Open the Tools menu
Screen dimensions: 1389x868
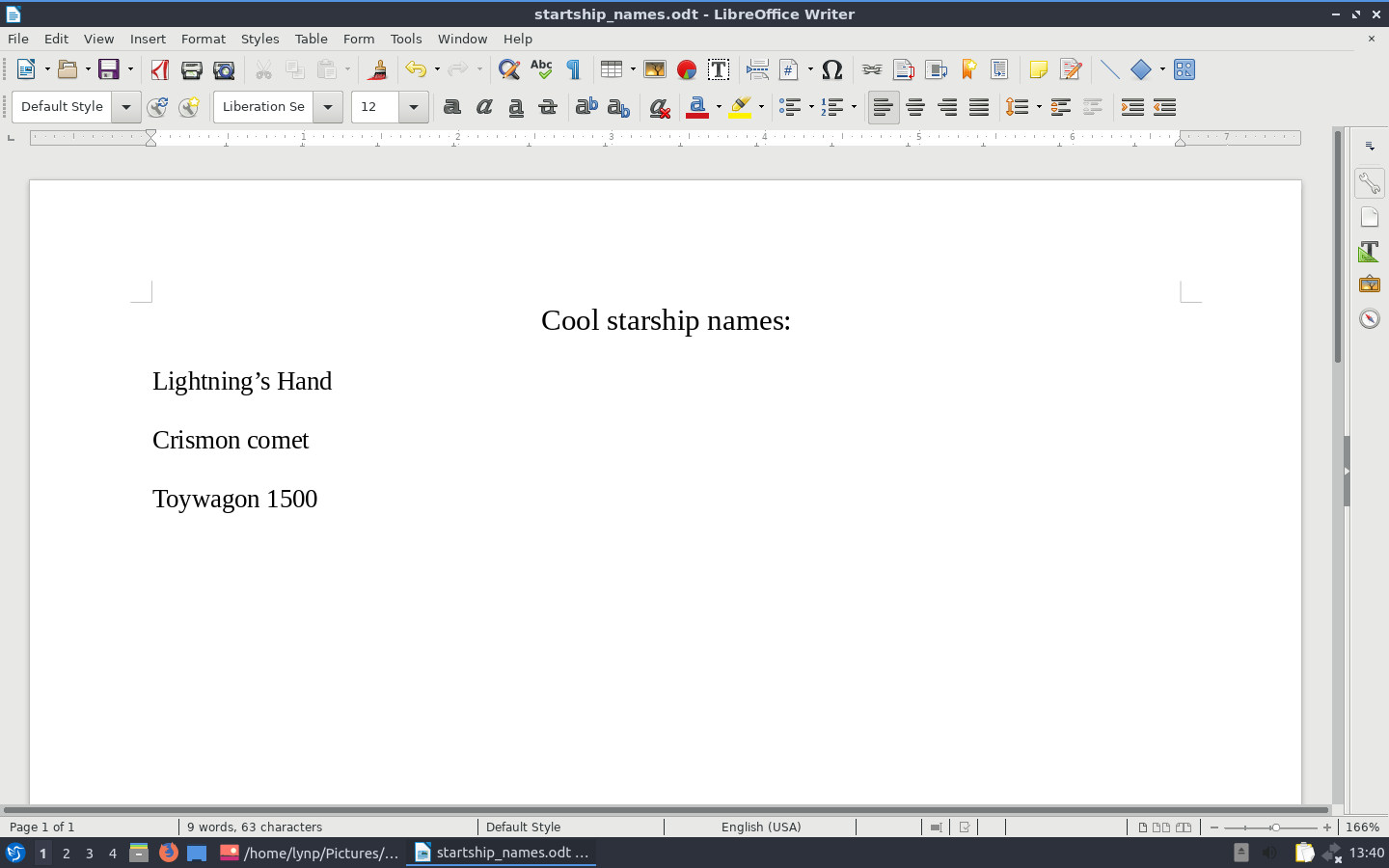(x=406, y=39)
